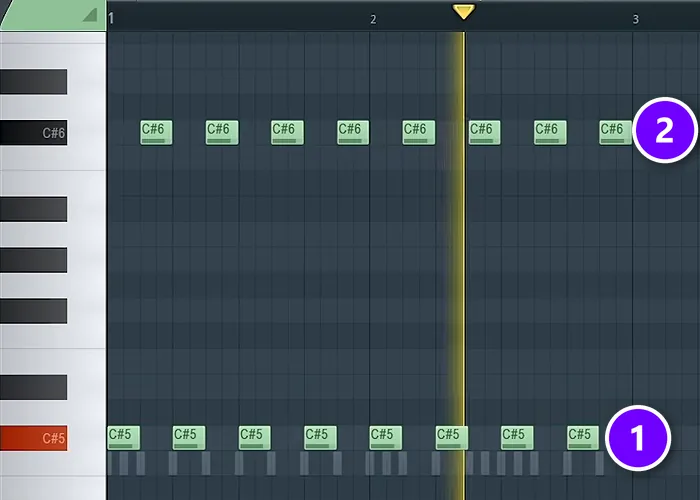
Task: Select the last C#5 note before bar 3
Action: point(583,438)
